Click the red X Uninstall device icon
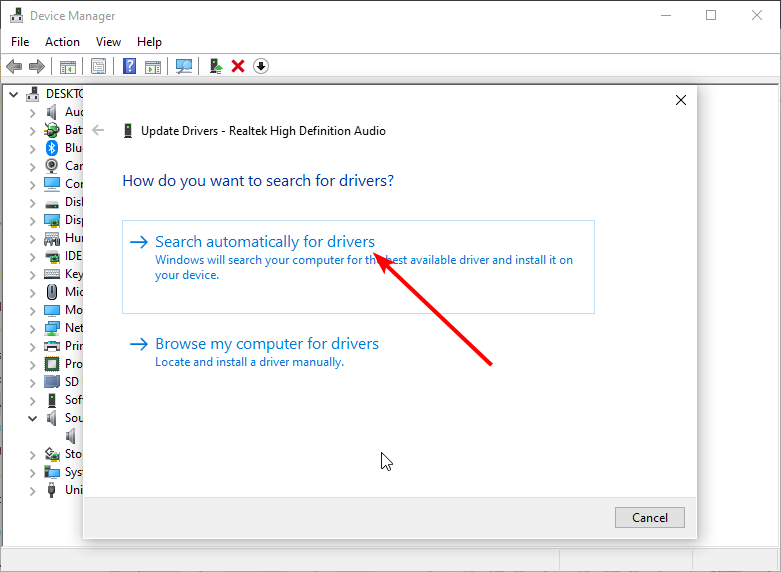Viewport: 781px width, 572px height. tap(238, 66)
